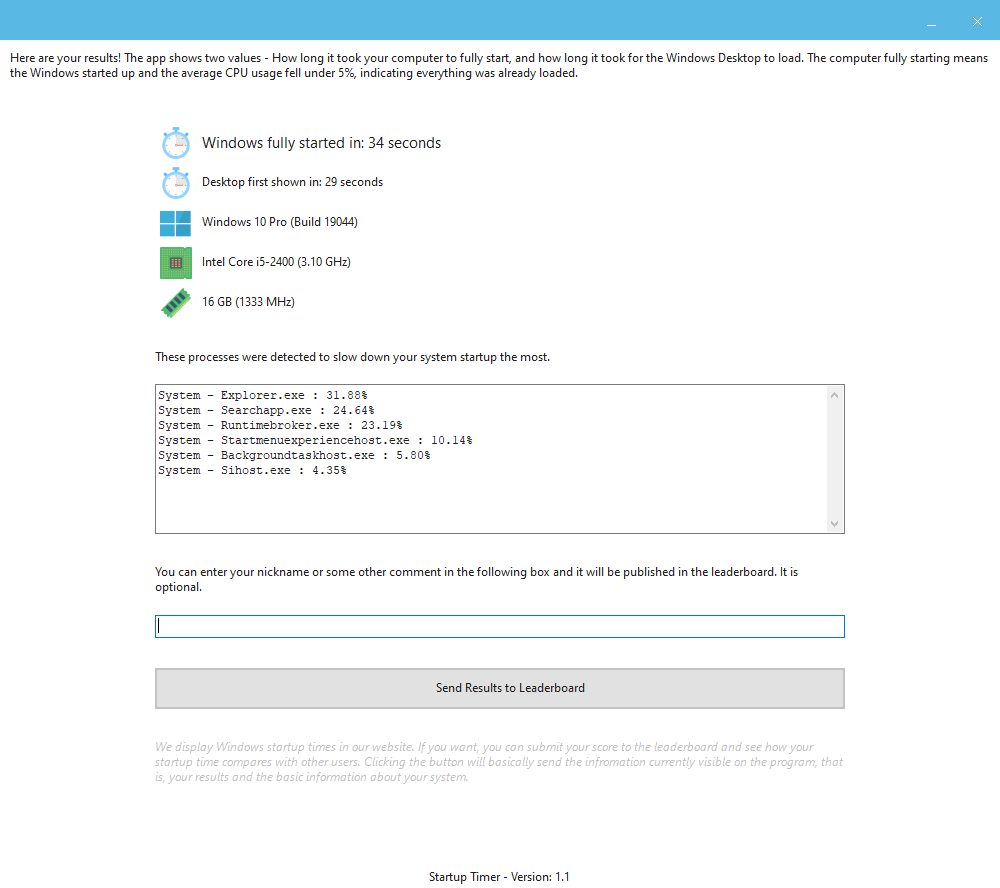This screenshot has height=888, width=1000.
Task: Select the Runtimebroker.exe : 23.19% line
Action: tap(280, 425)
